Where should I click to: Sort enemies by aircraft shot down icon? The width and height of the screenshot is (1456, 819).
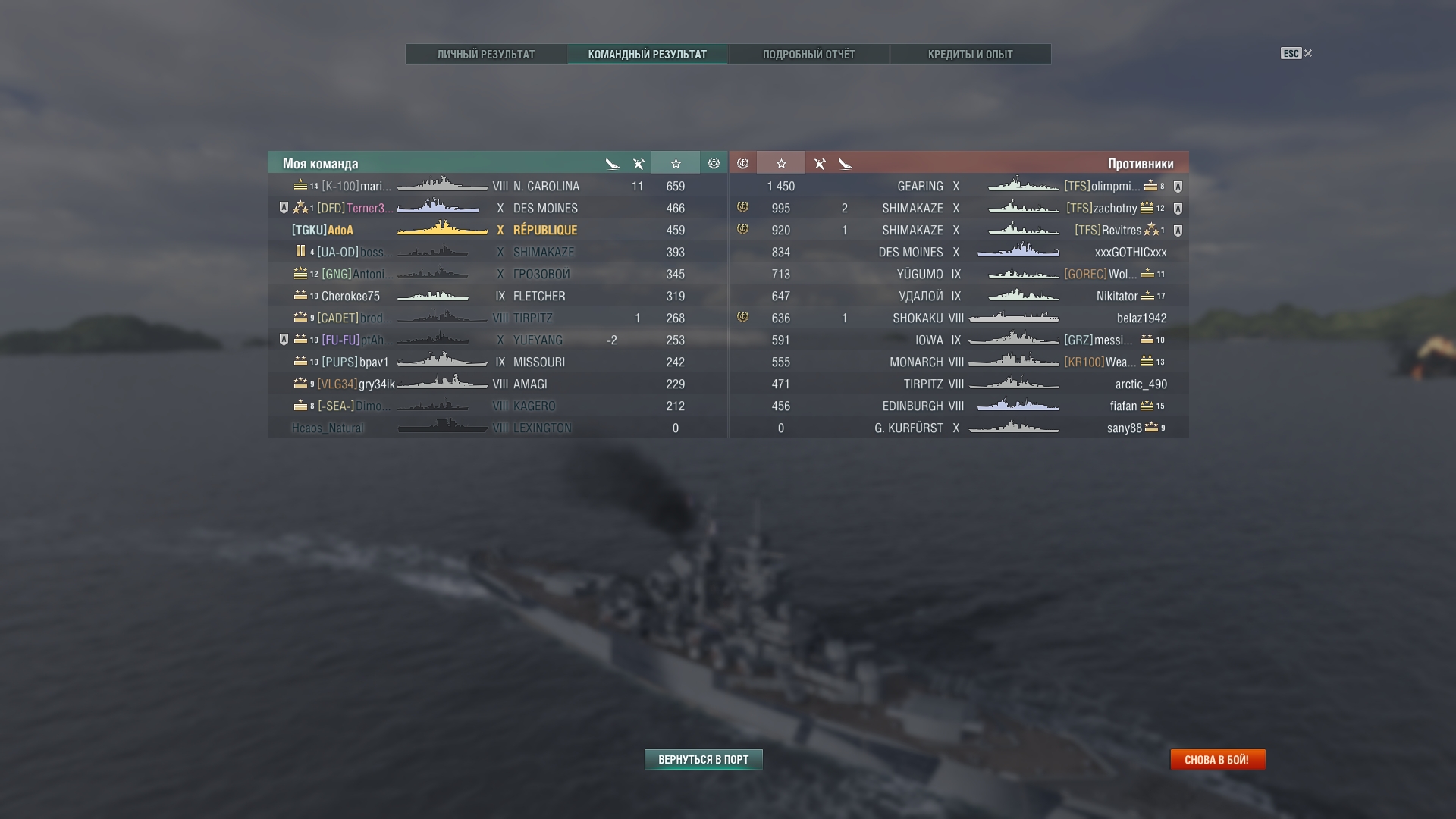846,164
